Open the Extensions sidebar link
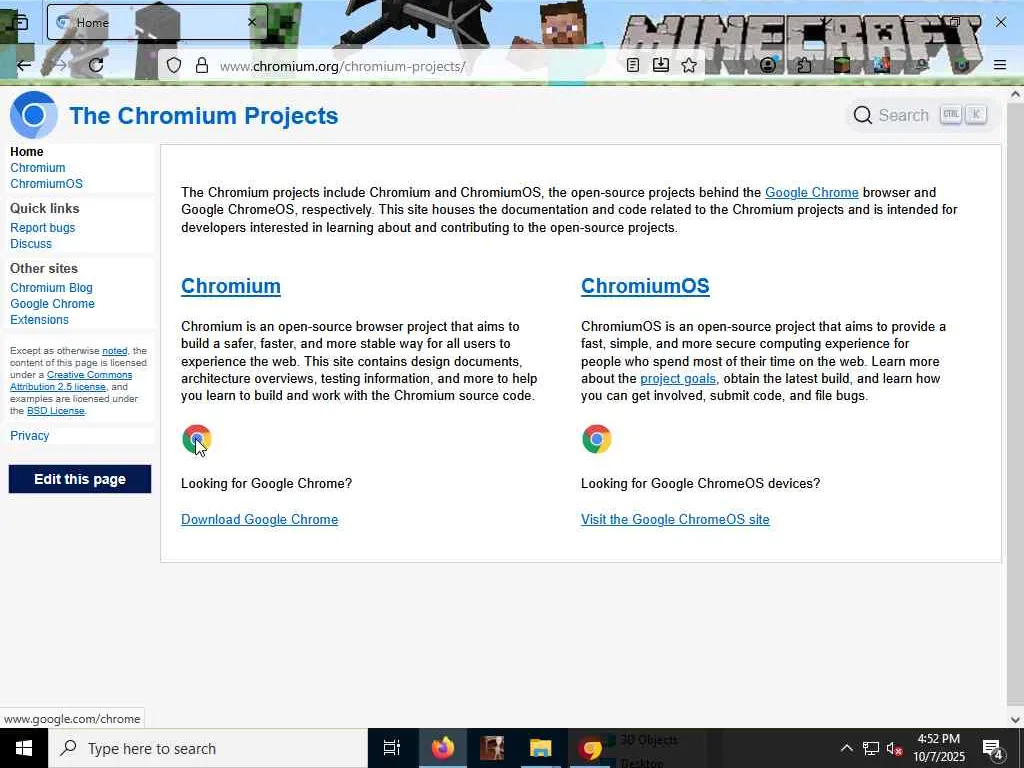The image size is (1024, 768). [39, 319]
